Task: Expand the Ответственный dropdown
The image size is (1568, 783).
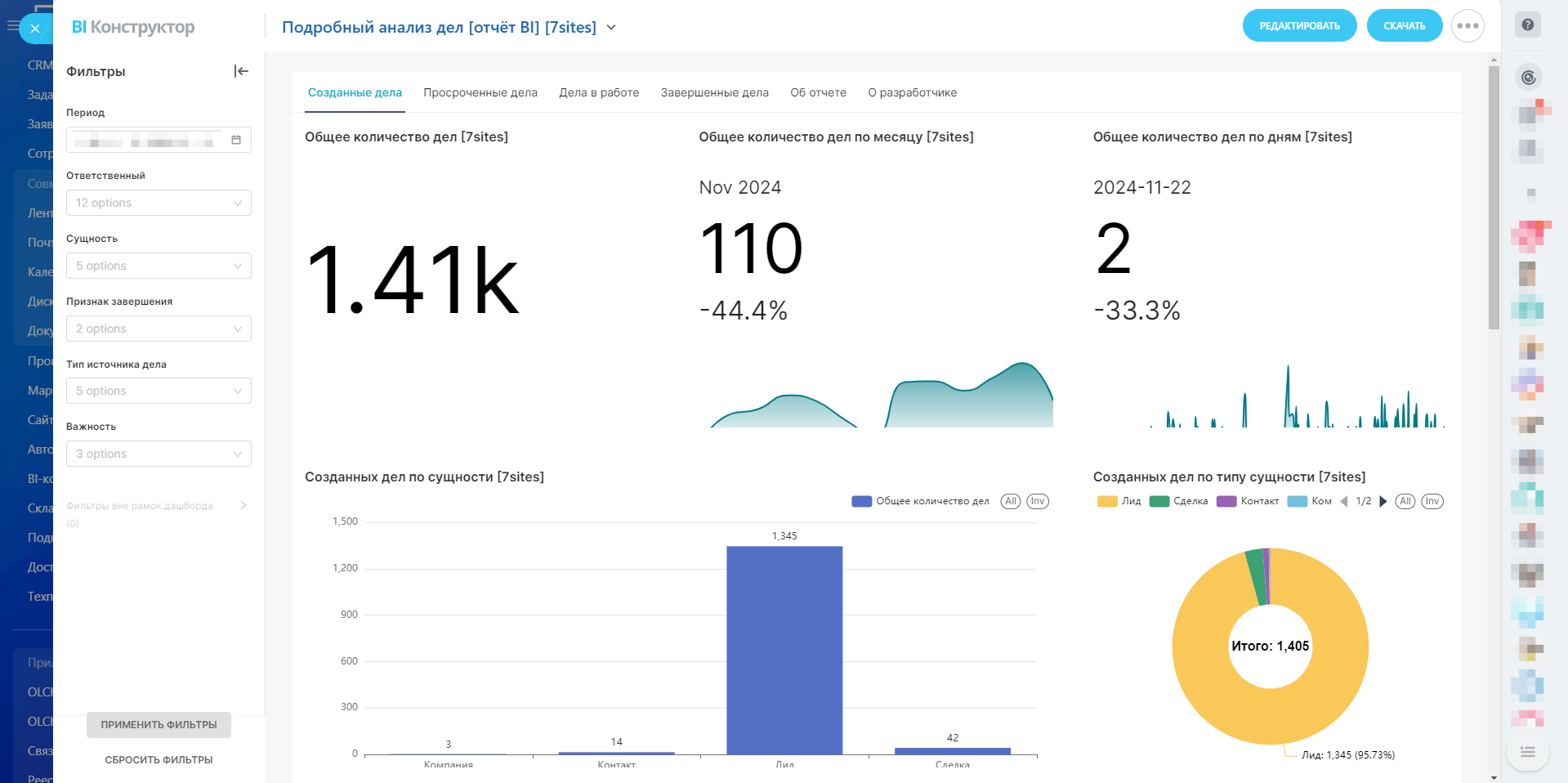Action: (x=159, y=203)
